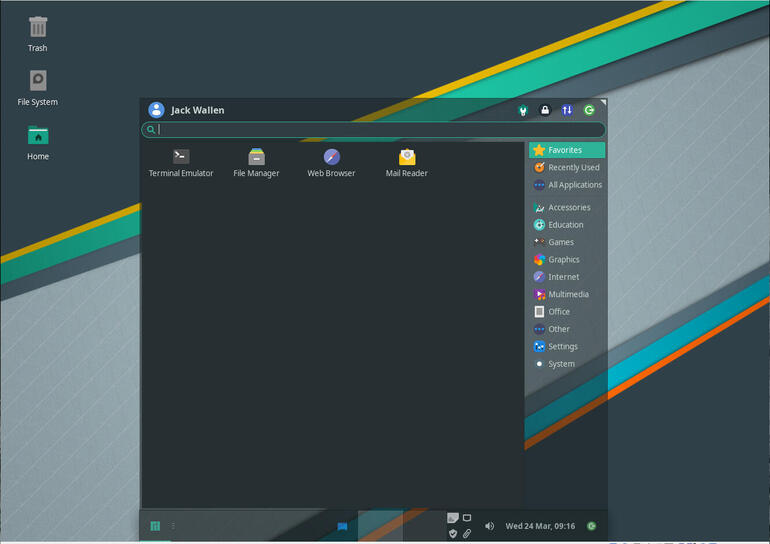Open the settings manager icon in menu header
The height and width of the screenshot is (544, 770).
click(523, 110)
